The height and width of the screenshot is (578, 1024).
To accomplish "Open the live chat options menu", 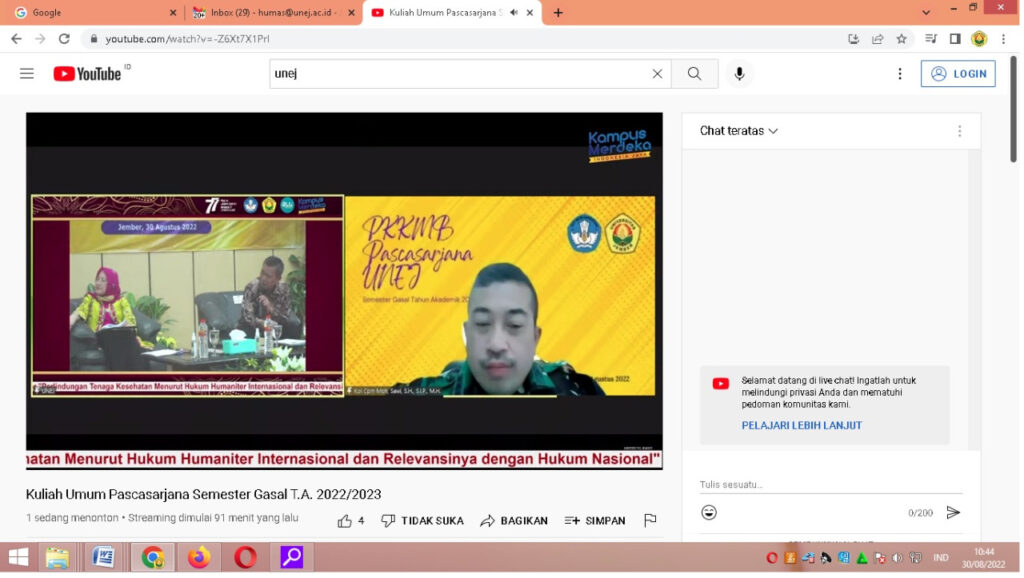I will click(x=959, y=131).
